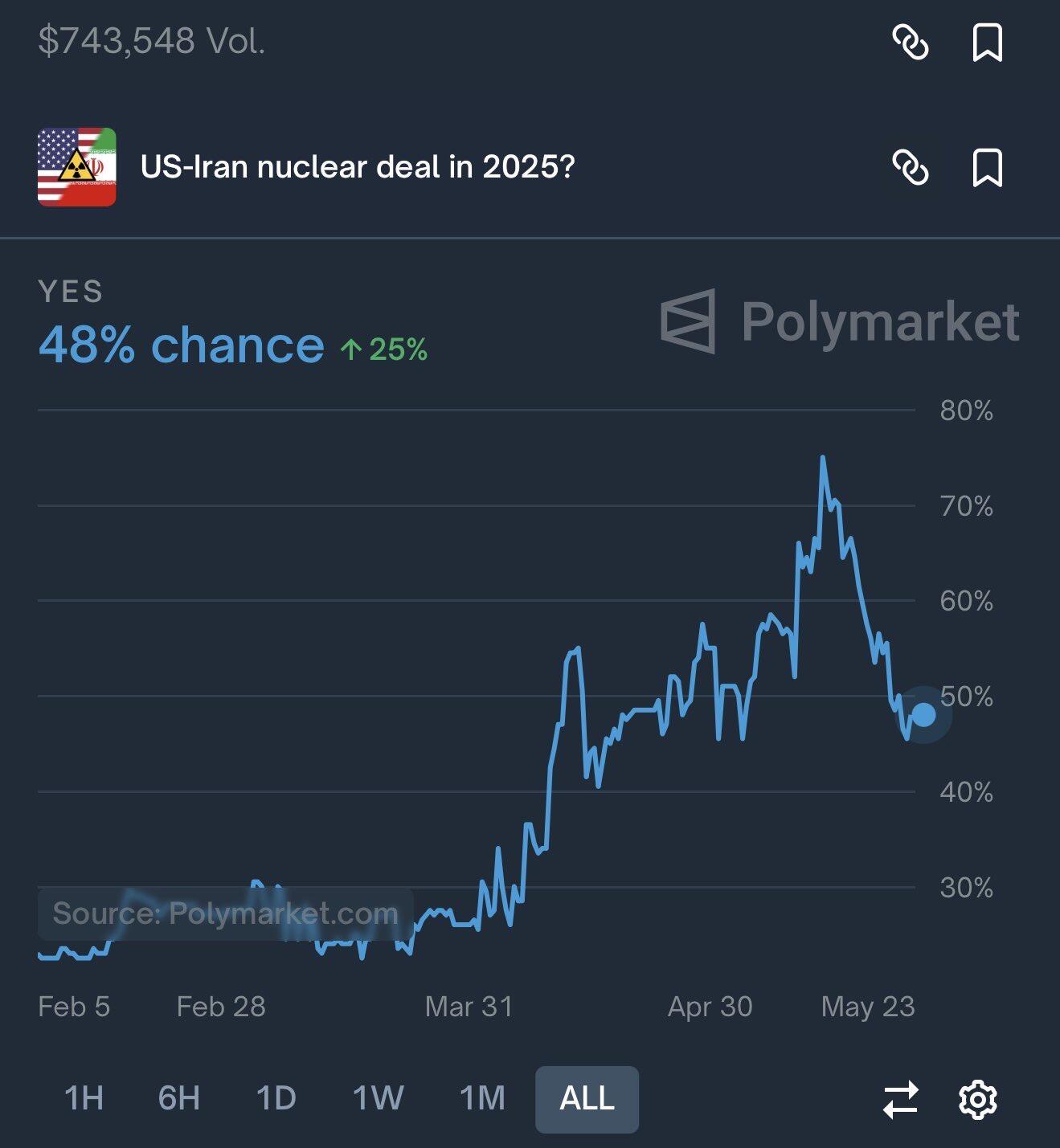Open the US-Iran nuclear deal title

pos(358,167)
